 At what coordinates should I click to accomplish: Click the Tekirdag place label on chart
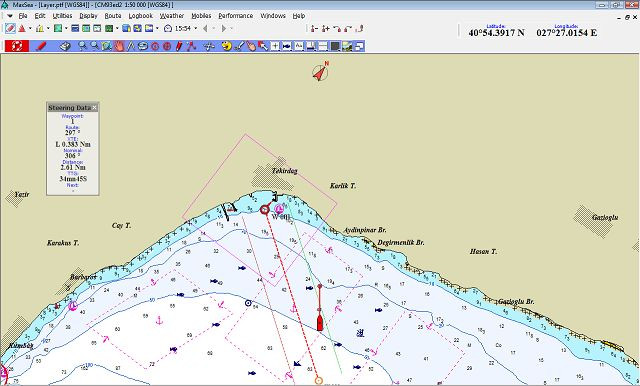[284, 171]
